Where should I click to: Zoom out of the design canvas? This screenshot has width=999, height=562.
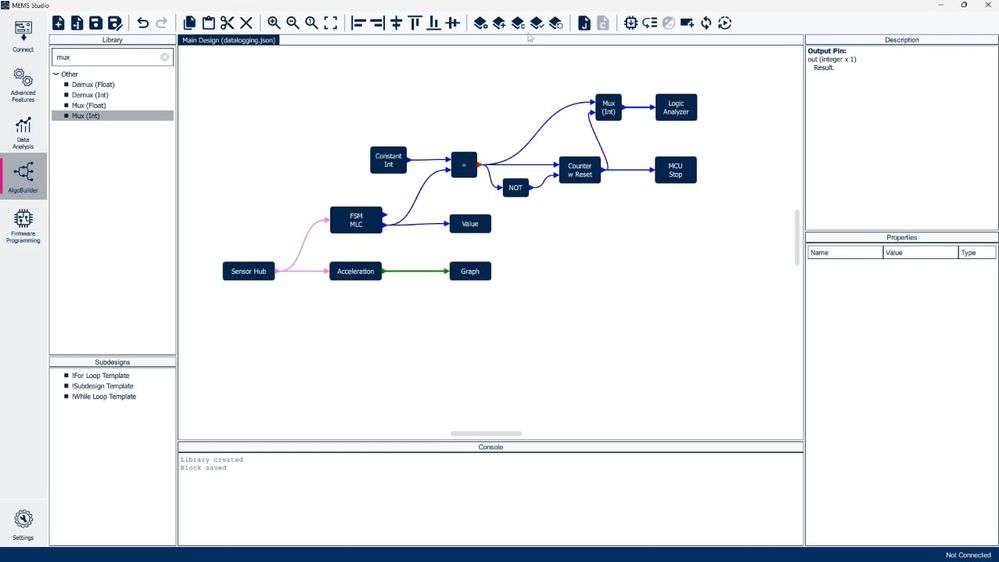click(x=292, y=23)
